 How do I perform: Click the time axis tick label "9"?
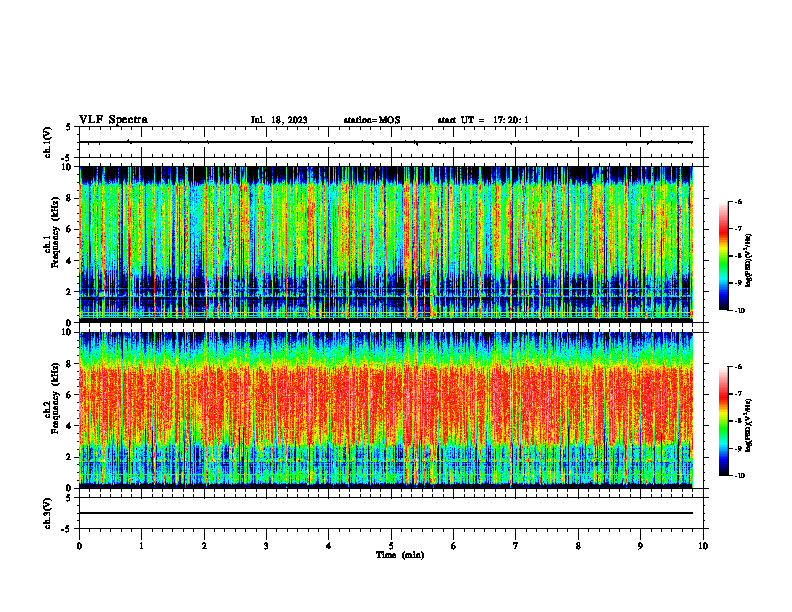[640, 546]
